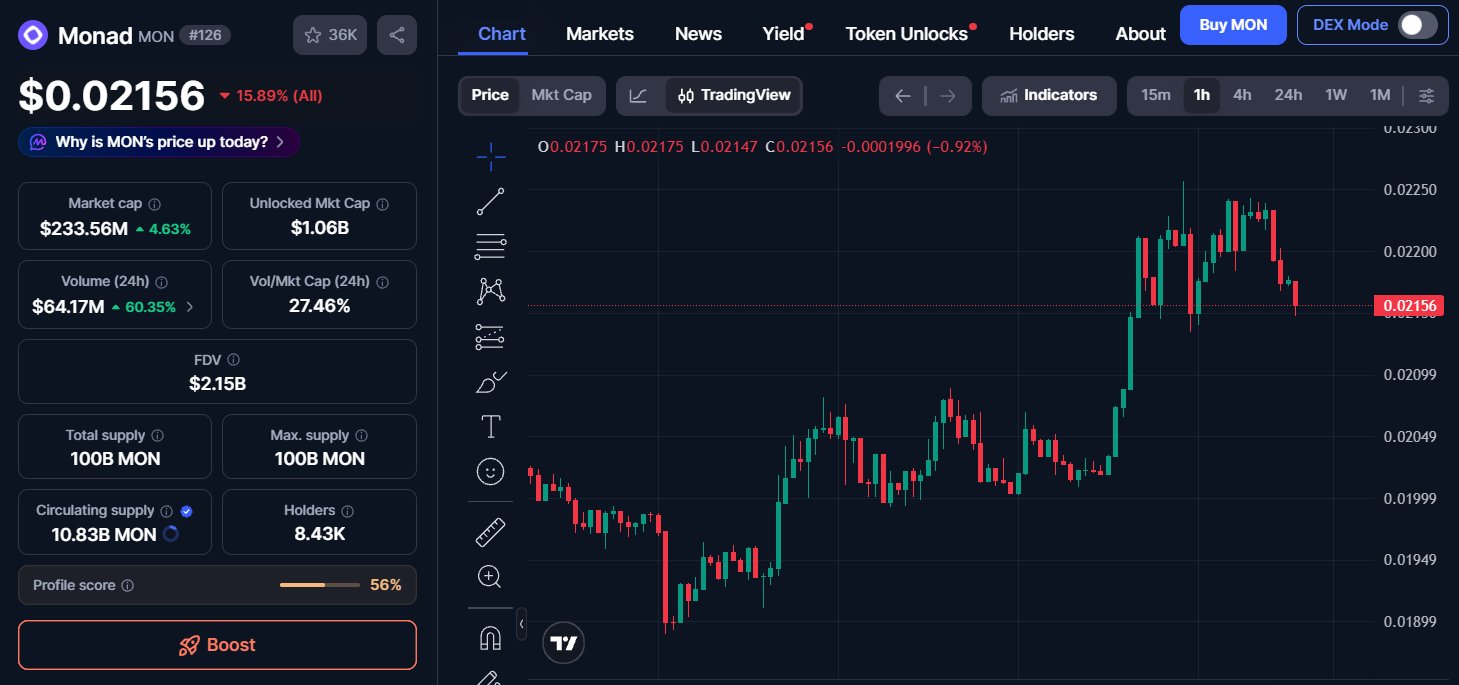This screenshot has width=1459, height=685.
Task: Click the Buy MON button
Action: pyautogui.click(x=1233, y=25)
